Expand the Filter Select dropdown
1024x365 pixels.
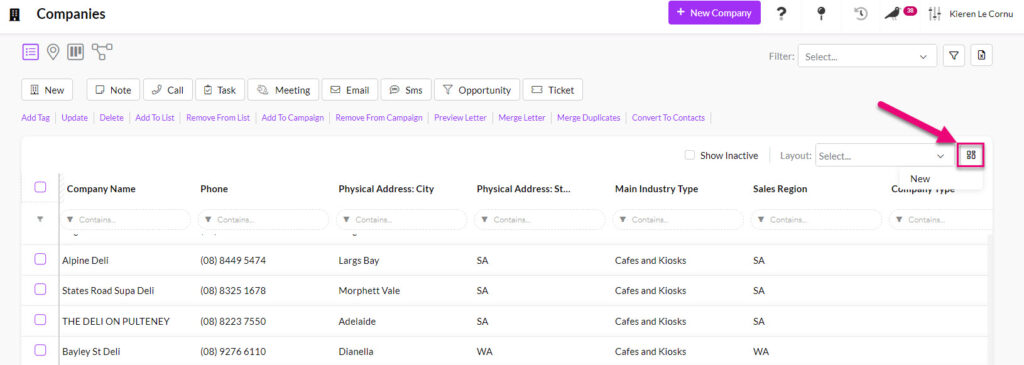[867, 57]
